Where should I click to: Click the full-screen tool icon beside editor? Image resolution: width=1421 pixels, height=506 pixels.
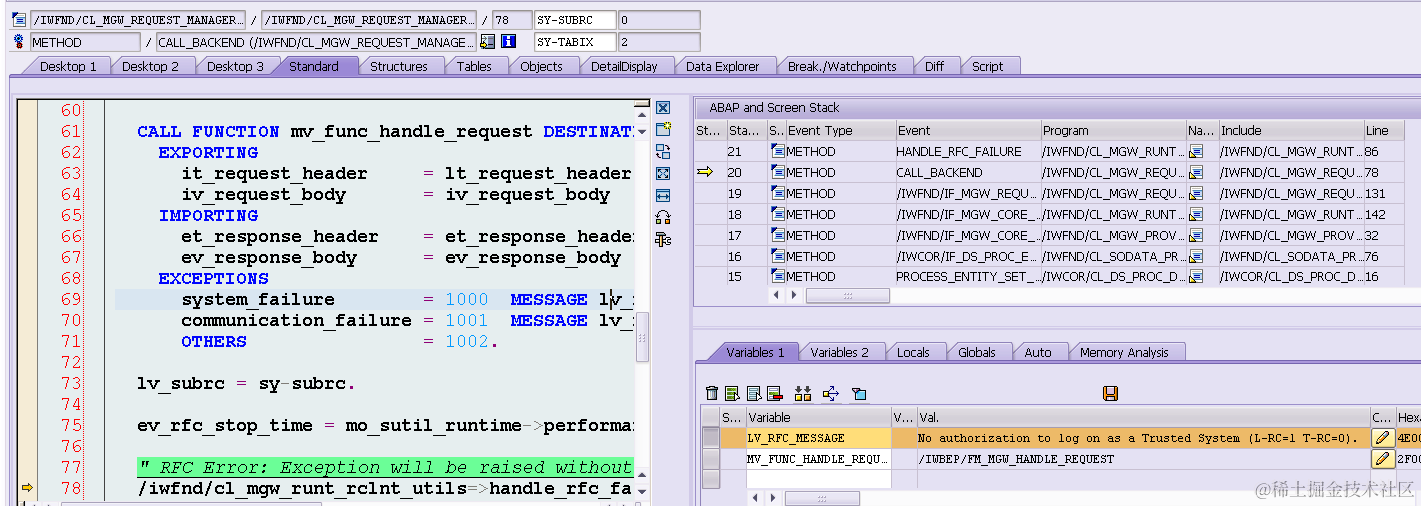coord(662,174)
